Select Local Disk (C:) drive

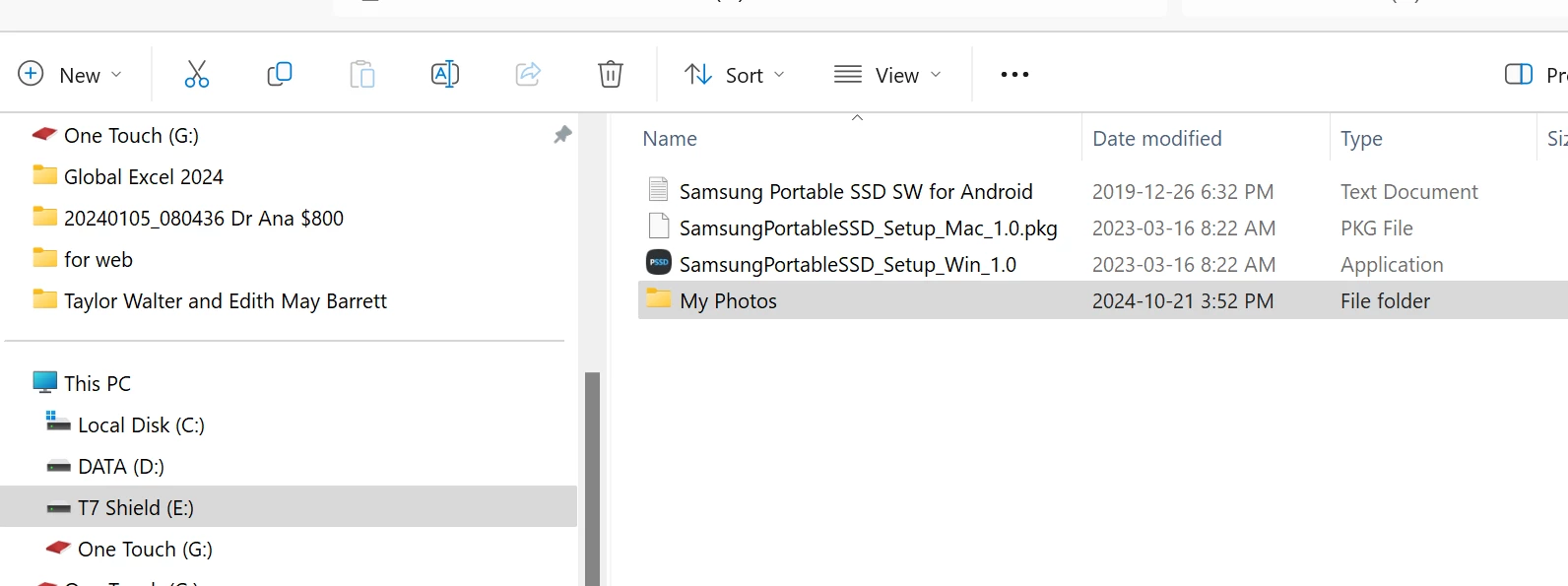pos(141,425)
